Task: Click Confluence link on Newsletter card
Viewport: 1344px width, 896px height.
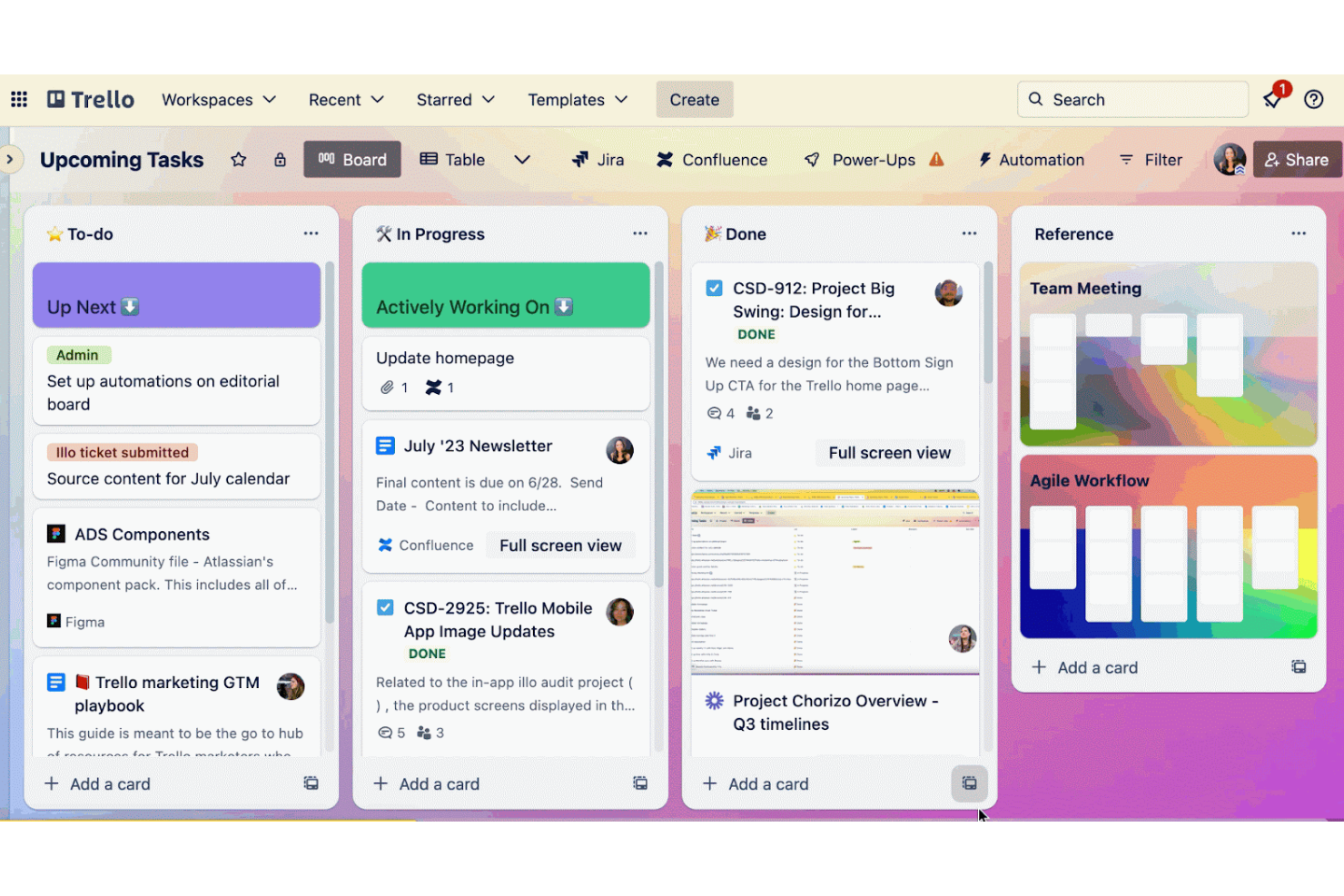Action: [426, 546]
